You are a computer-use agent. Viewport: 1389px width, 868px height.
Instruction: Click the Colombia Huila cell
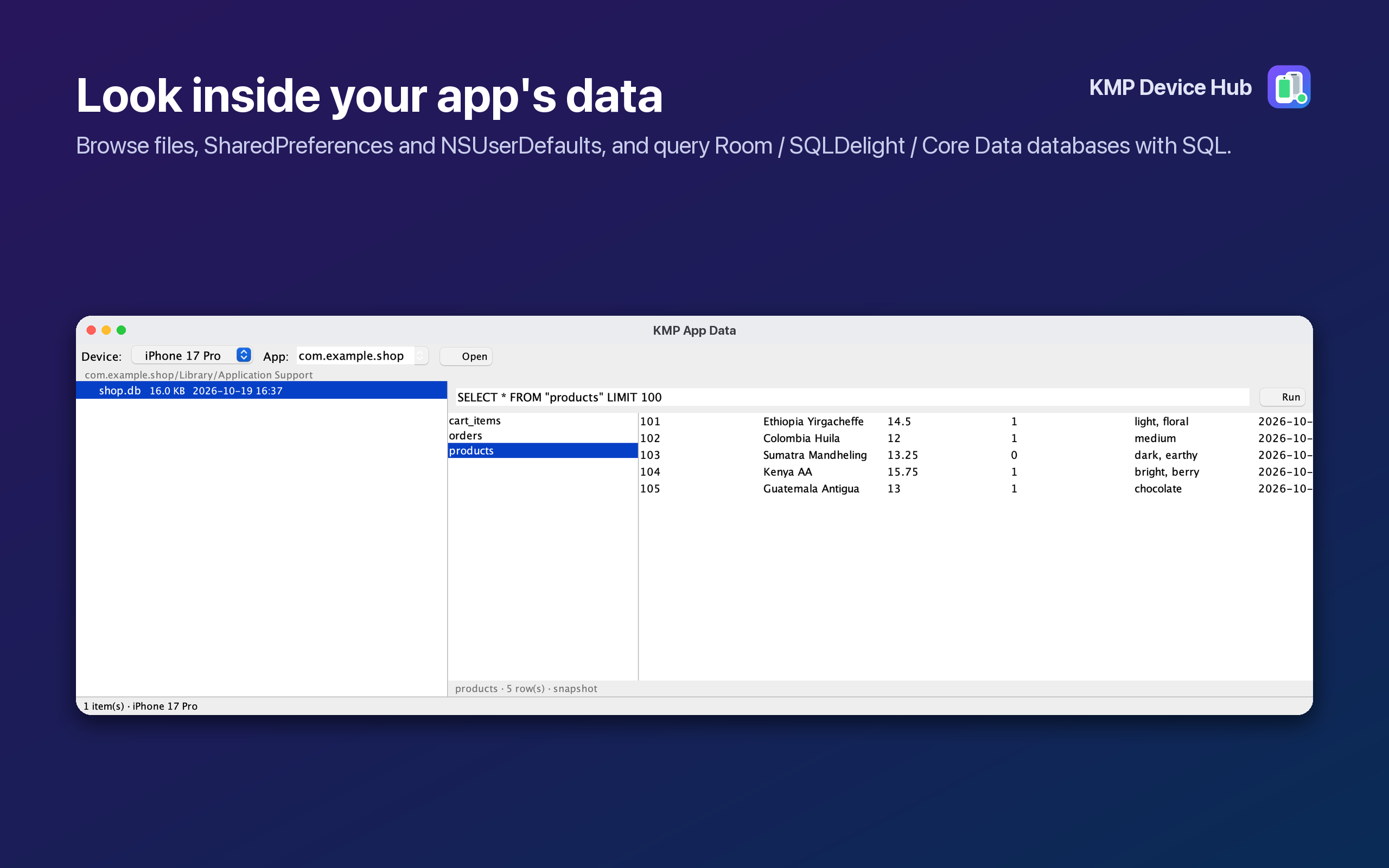pos(801,438)
